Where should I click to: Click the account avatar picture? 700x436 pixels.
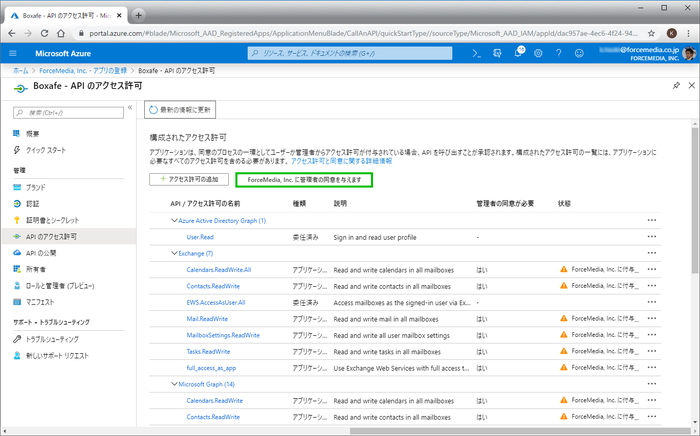(689, 54)
